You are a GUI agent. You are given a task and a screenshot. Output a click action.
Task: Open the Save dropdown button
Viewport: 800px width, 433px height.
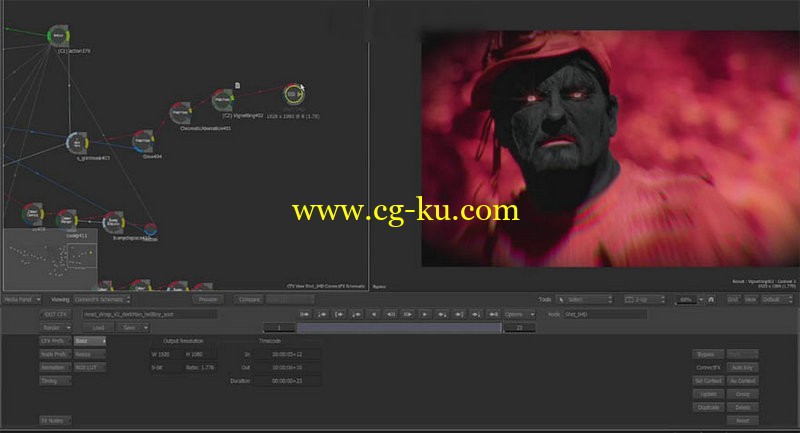pos(133,327)
